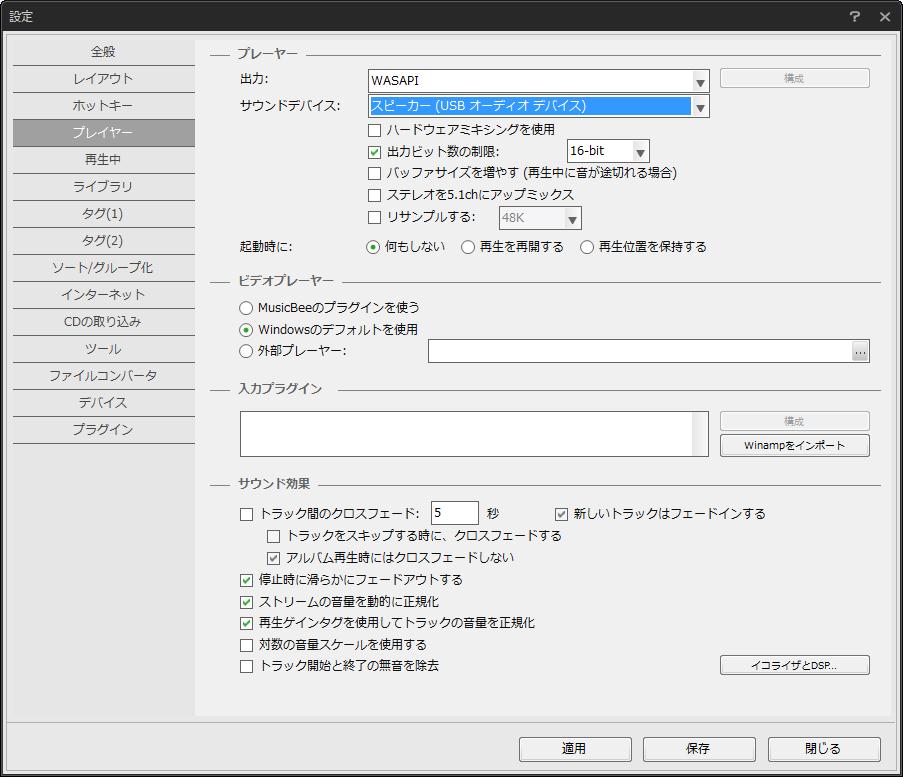This screenshot has height=777, width=903.
Task: Select the プレイヤー tab
Action: click(104, 133)
